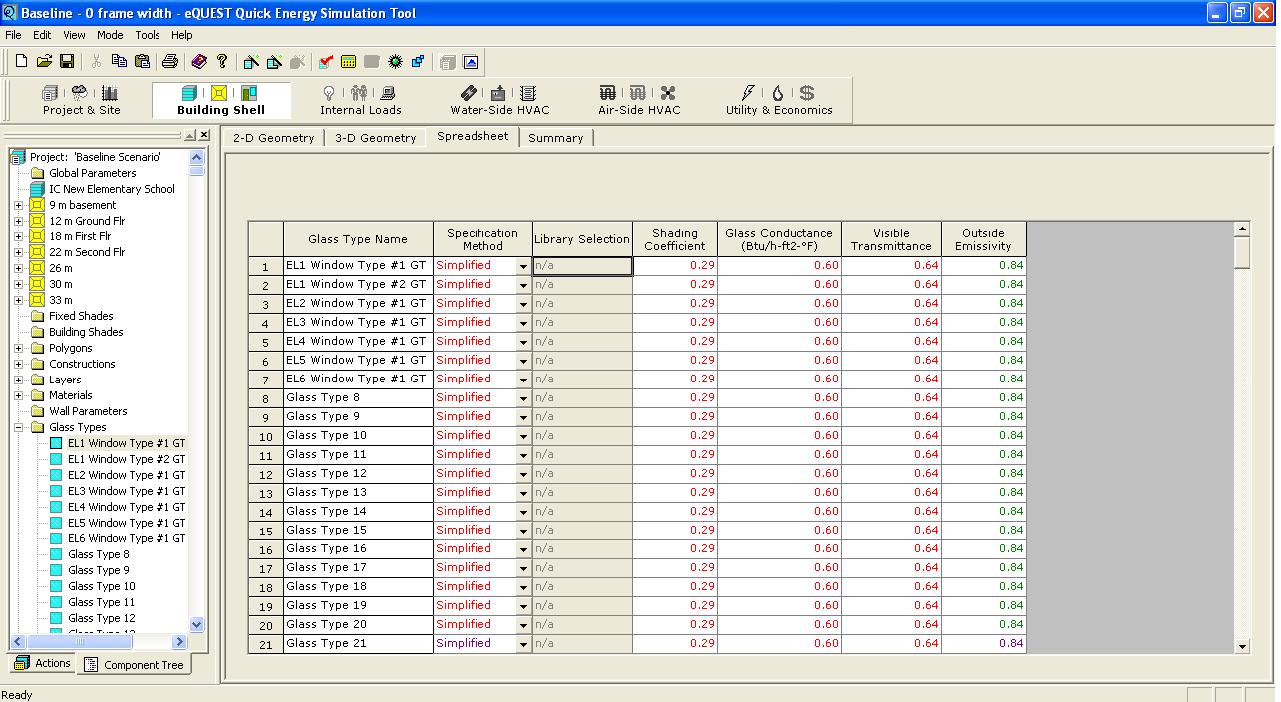Open the Mode menu
Image resolution: width=1281 pixels, height=702 pixels.
(x=110, y=35)
